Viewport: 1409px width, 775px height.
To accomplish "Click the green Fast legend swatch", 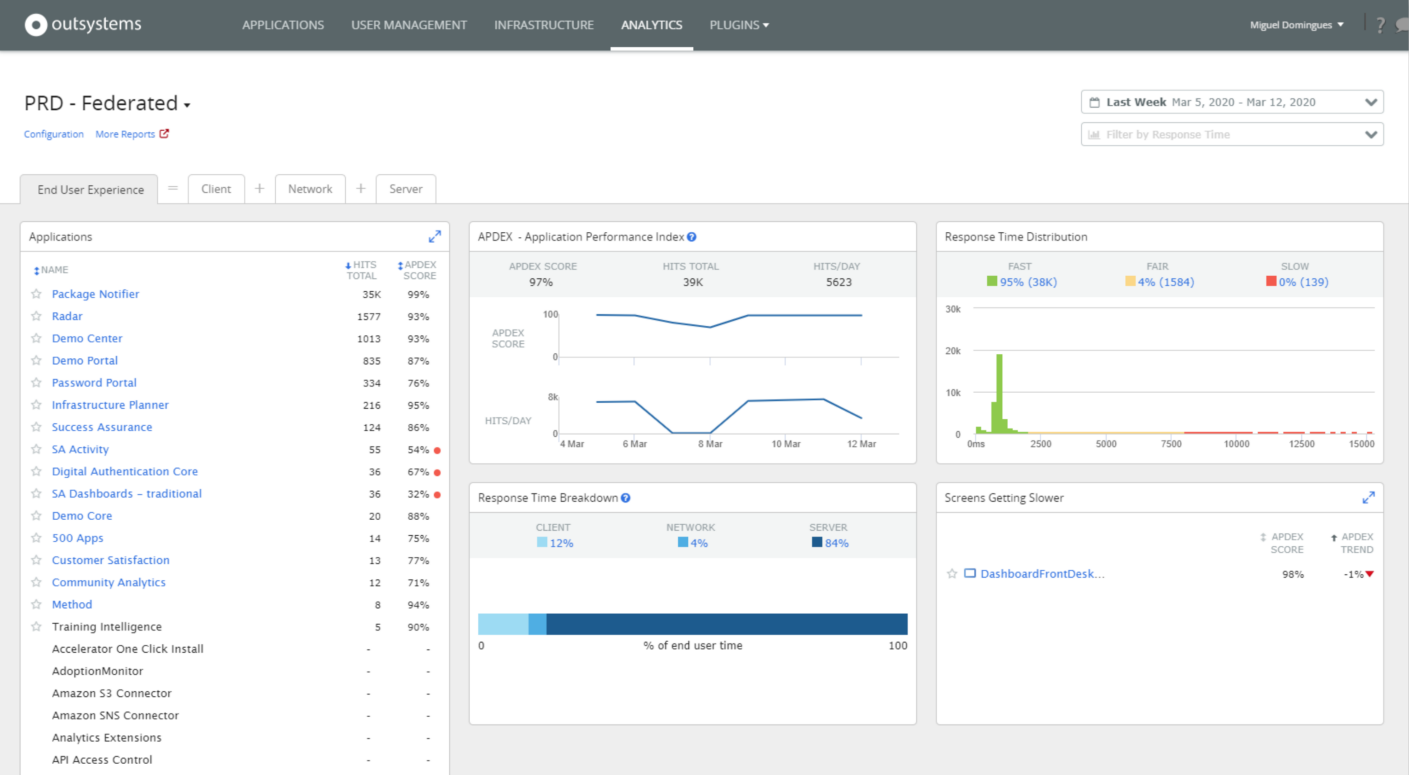I will pyautogui.click(x=992, y=282).
